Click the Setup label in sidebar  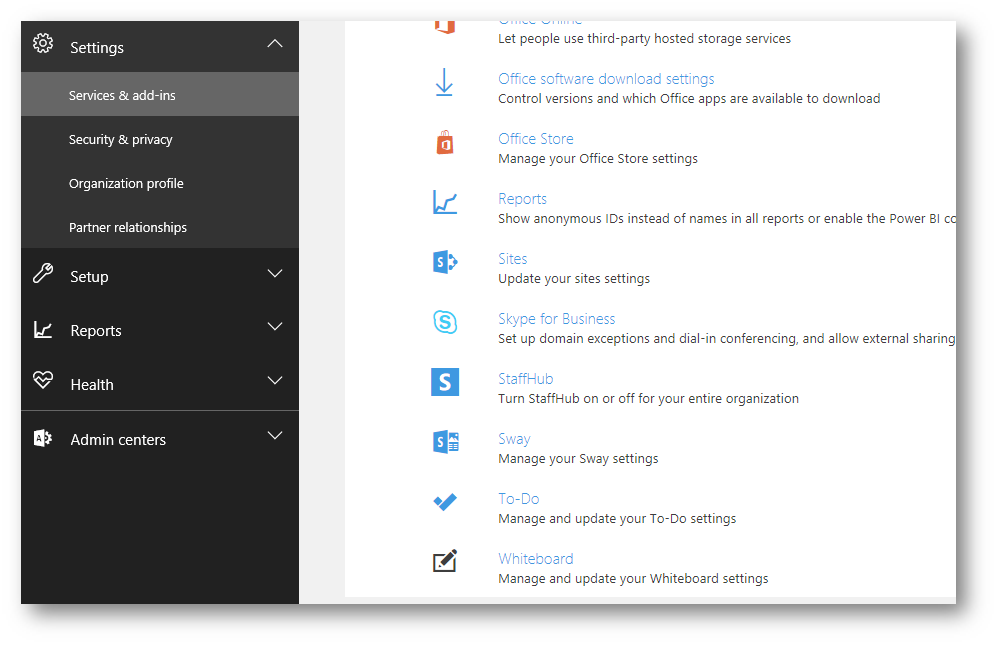pos(89,277)
